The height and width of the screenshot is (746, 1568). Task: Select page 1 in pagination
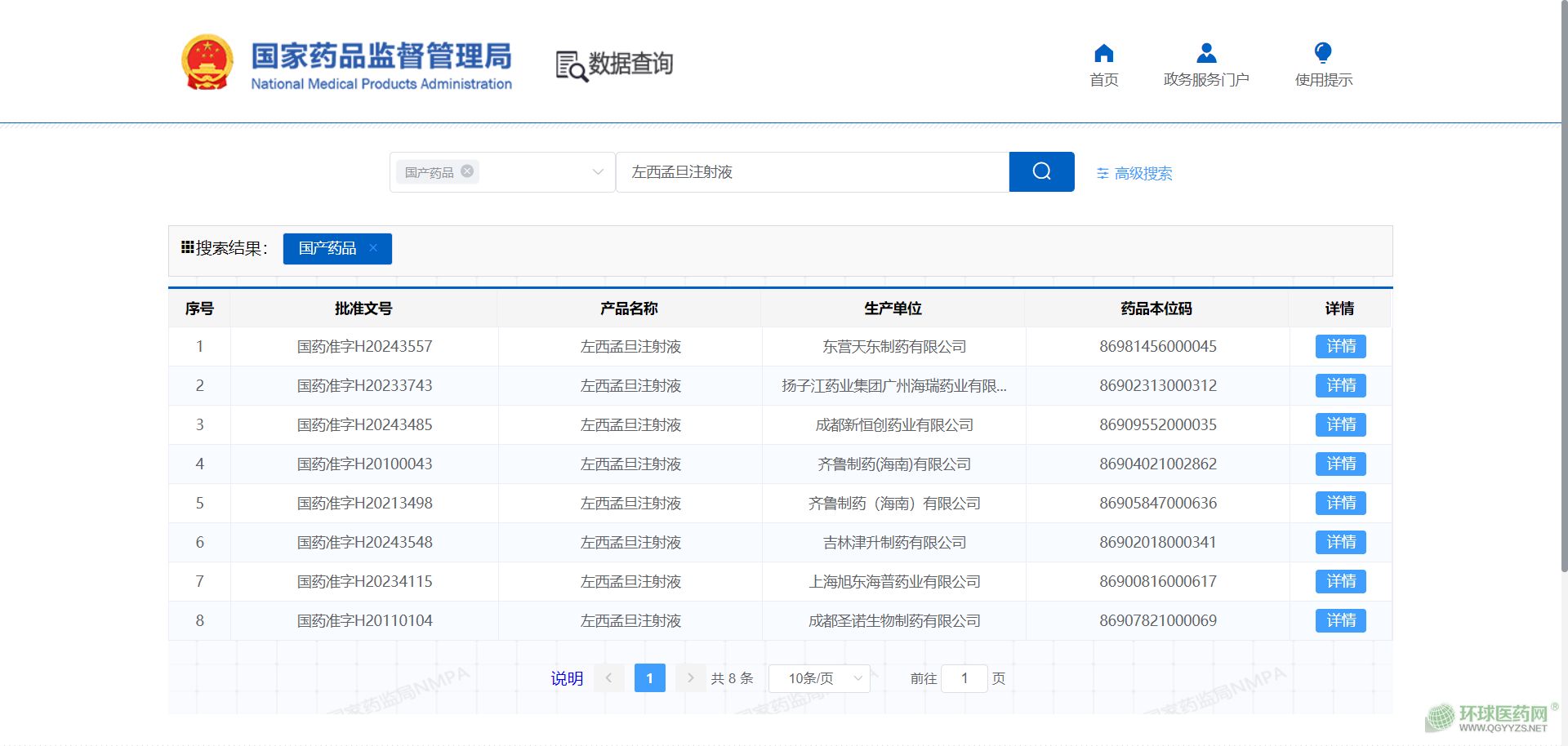pos(649,678)
